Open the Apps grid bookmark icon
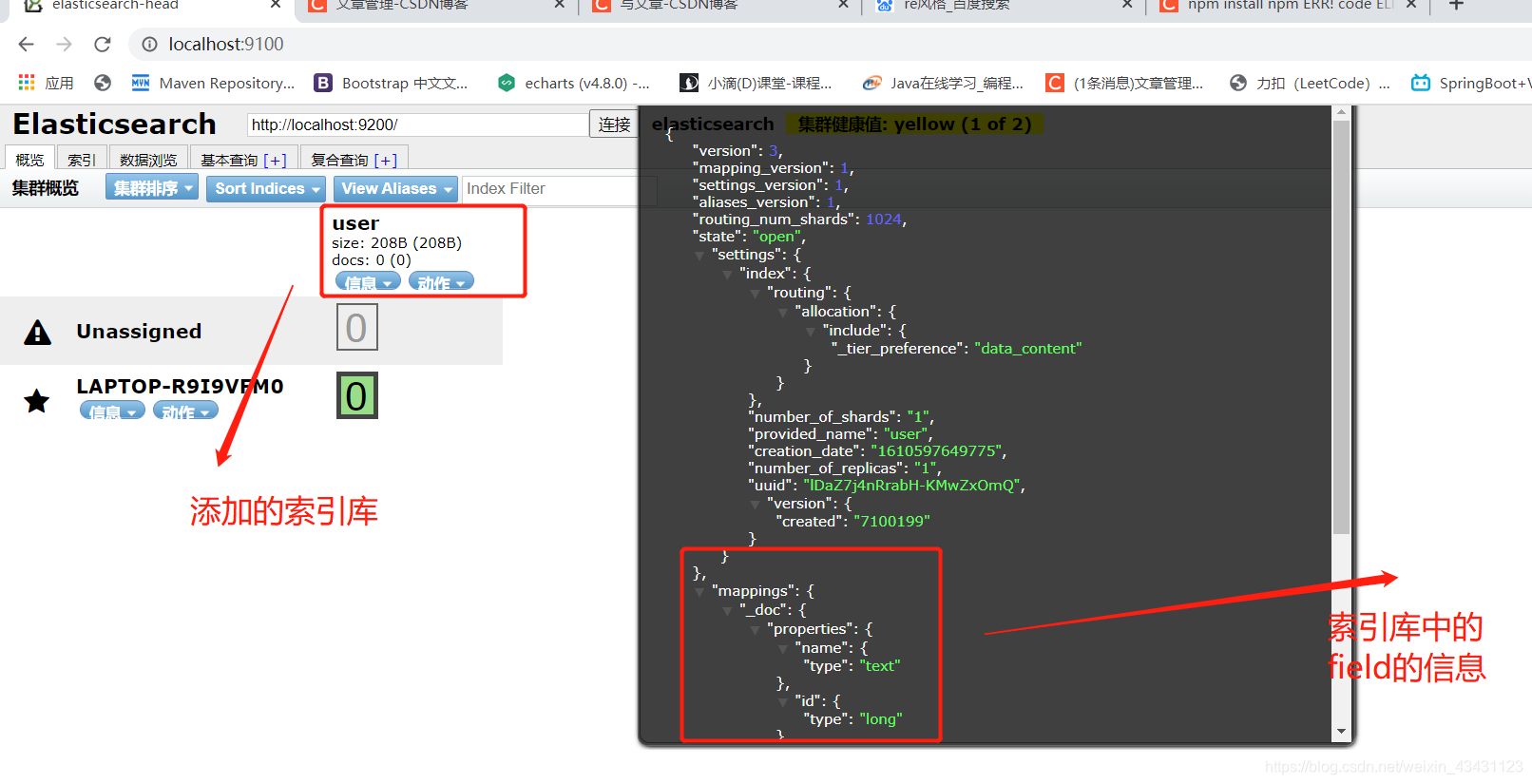This screenshot has height=784, width=1532. 27,83
